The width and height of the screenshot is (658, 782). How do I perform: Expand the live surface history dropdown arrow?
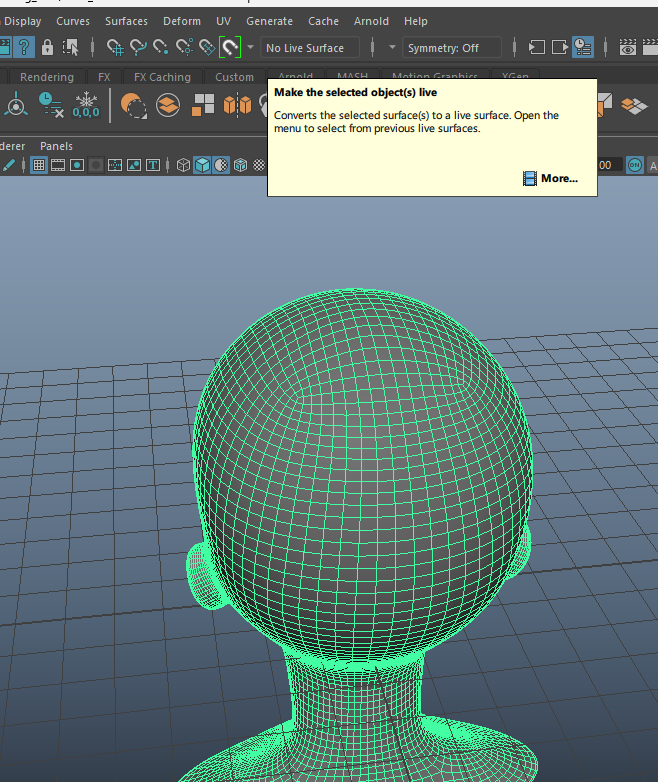(250, 47)
